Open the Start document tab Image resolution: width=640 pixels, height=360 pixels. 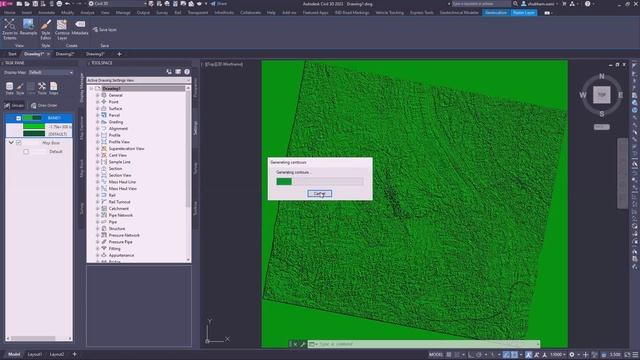pos(12,54)
